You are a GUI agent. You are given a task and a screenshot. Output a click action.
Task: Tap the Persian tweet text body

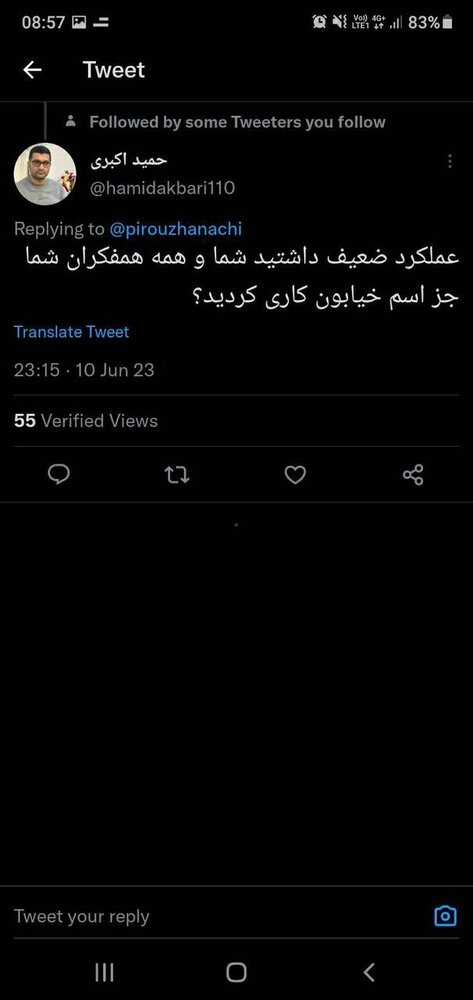click(242, 279)
